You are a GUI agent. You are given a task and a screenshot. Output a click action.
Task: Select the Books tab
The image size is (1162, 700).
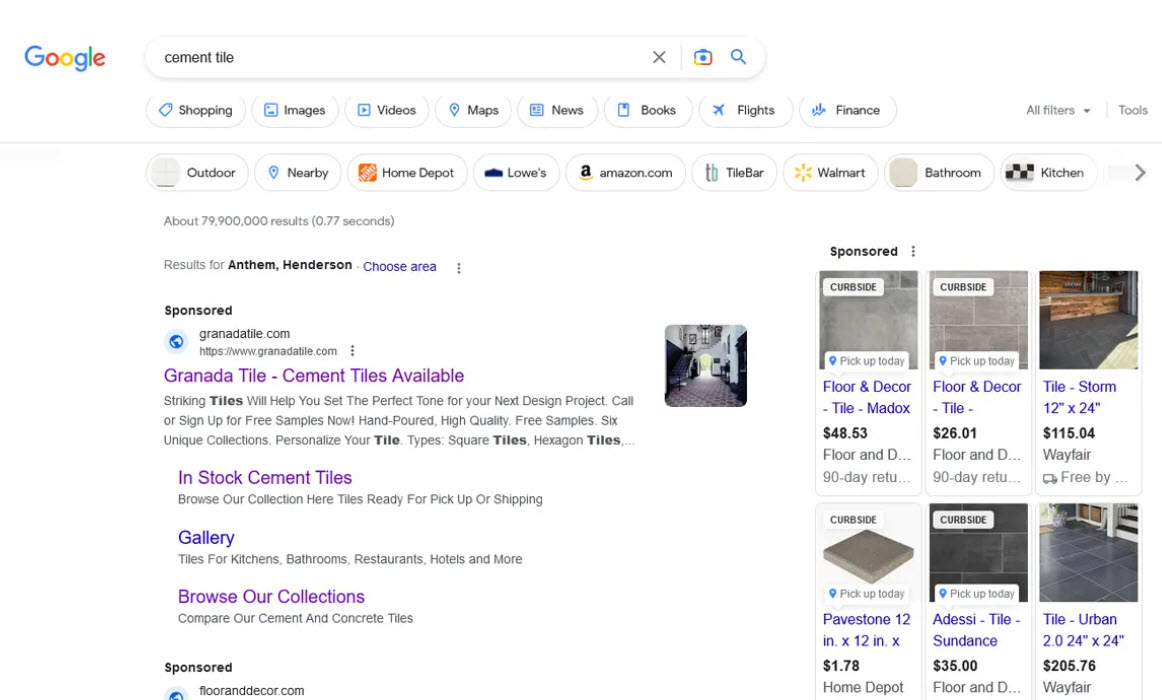click(x=647, y=110)
